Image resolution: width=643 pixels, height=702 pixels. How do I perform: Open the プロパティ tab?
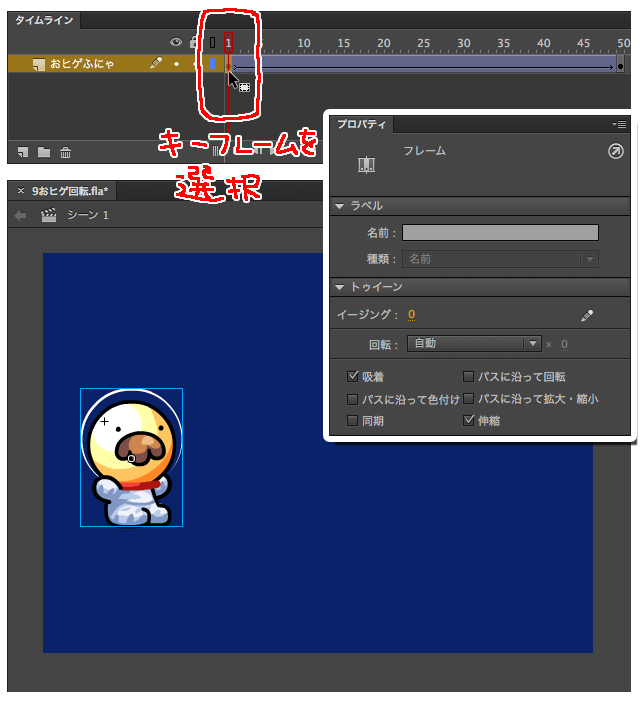pos(361,124)
